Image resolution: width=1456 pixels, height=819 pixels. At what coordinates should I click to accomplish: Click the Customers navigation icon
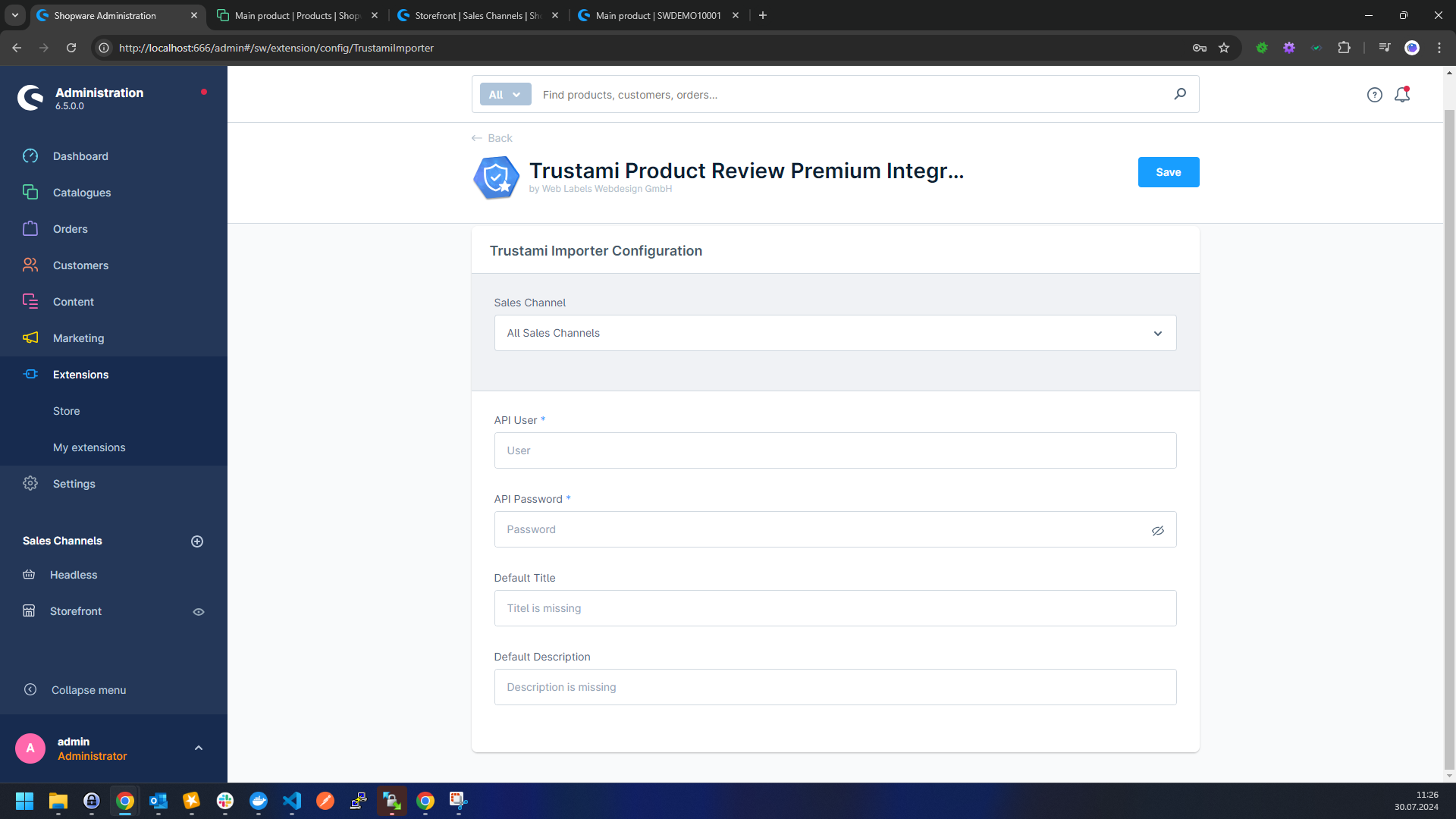[x=30, y=265]
